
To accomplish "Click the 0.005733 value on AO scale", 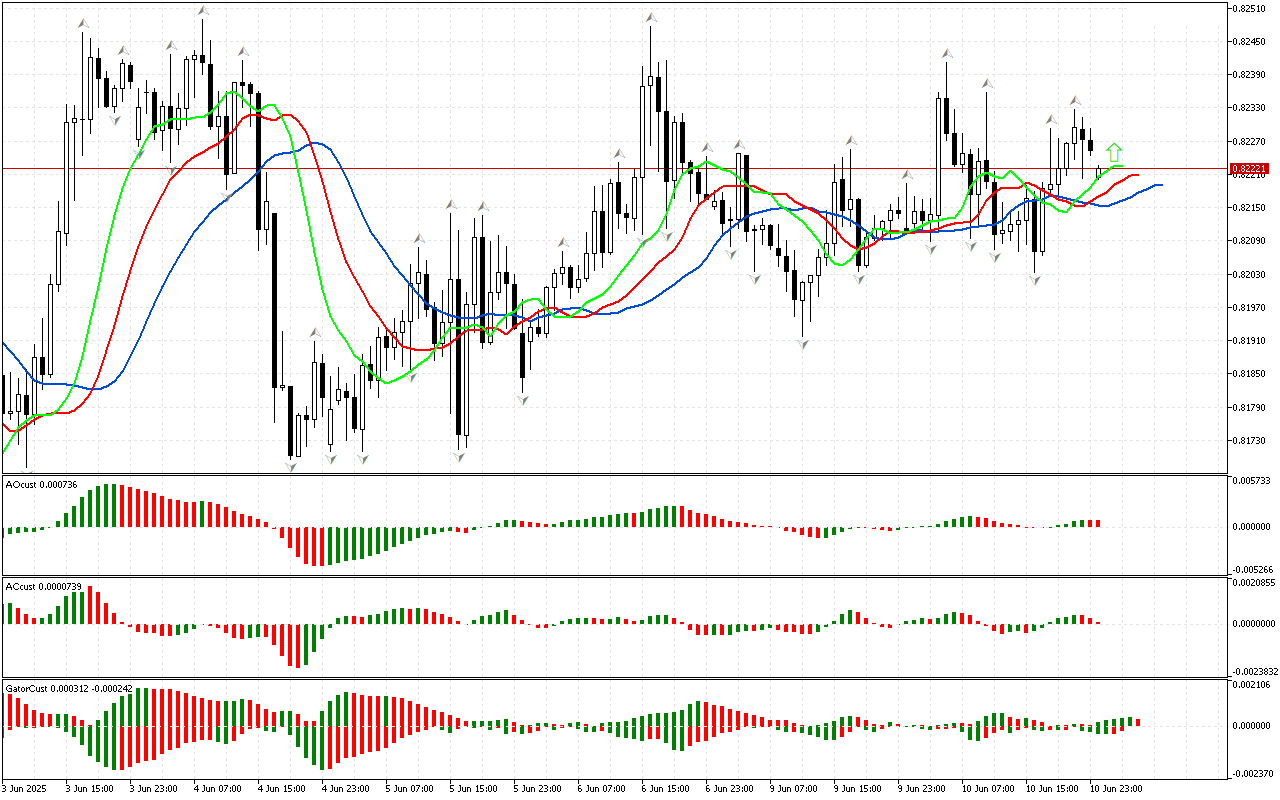I will tap(1253, 481).
